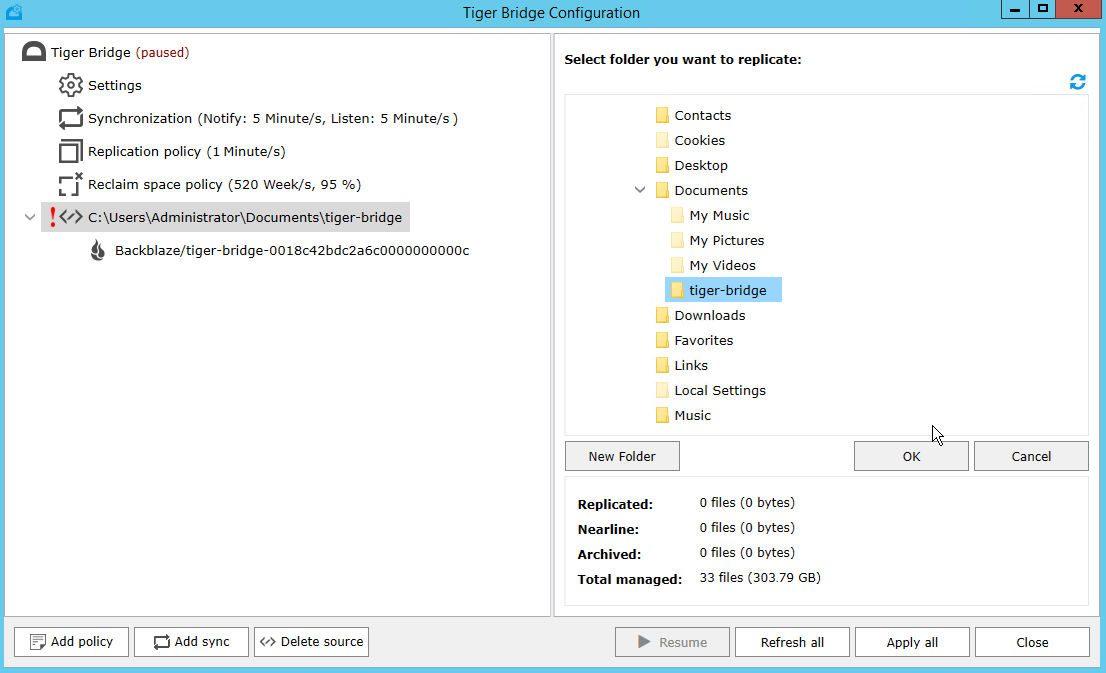This screenshot has width=1106, height=673.
Task: Click the tiger-bridge folder icon
Action: (677, 290)
